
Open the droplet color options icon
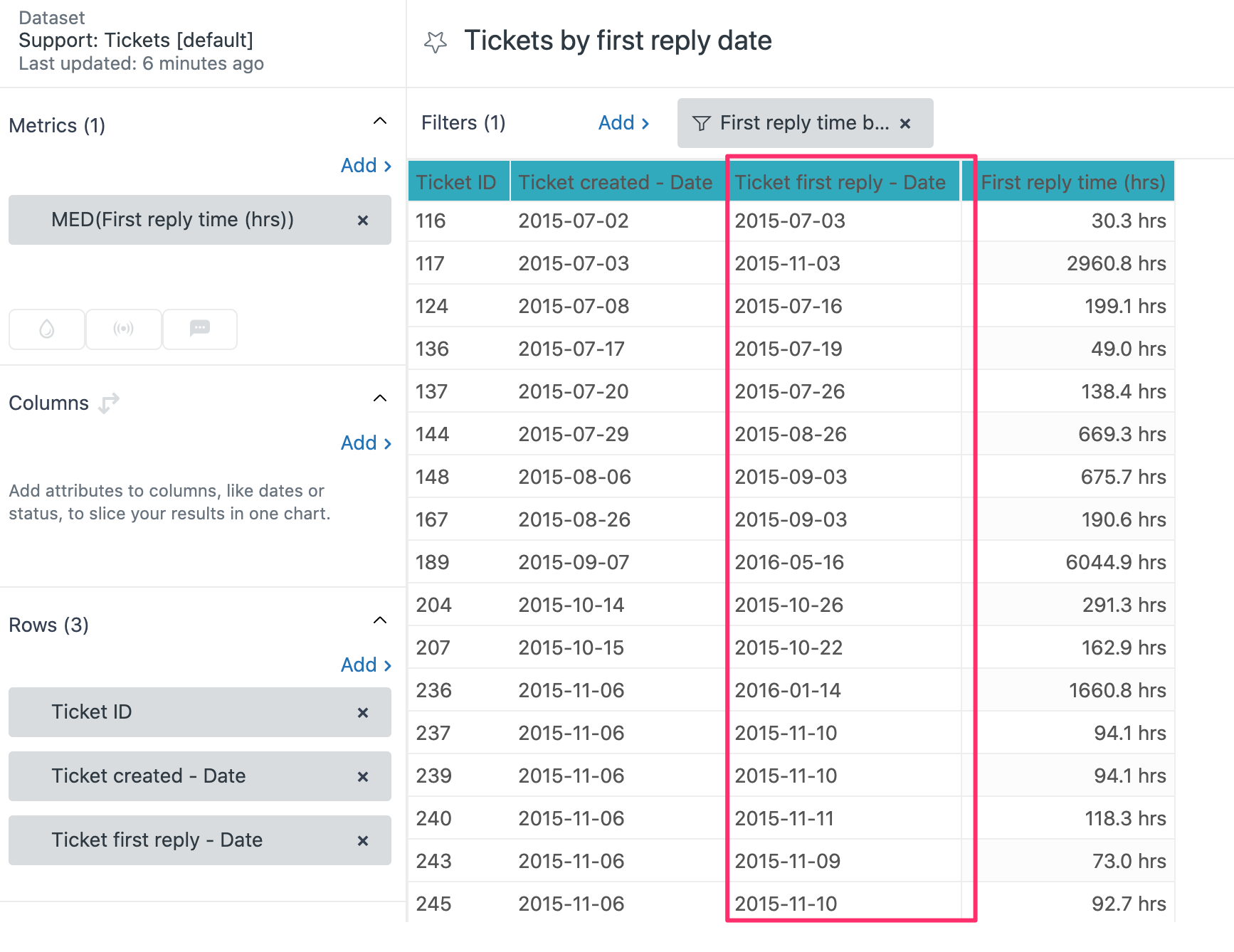[47, 329]
